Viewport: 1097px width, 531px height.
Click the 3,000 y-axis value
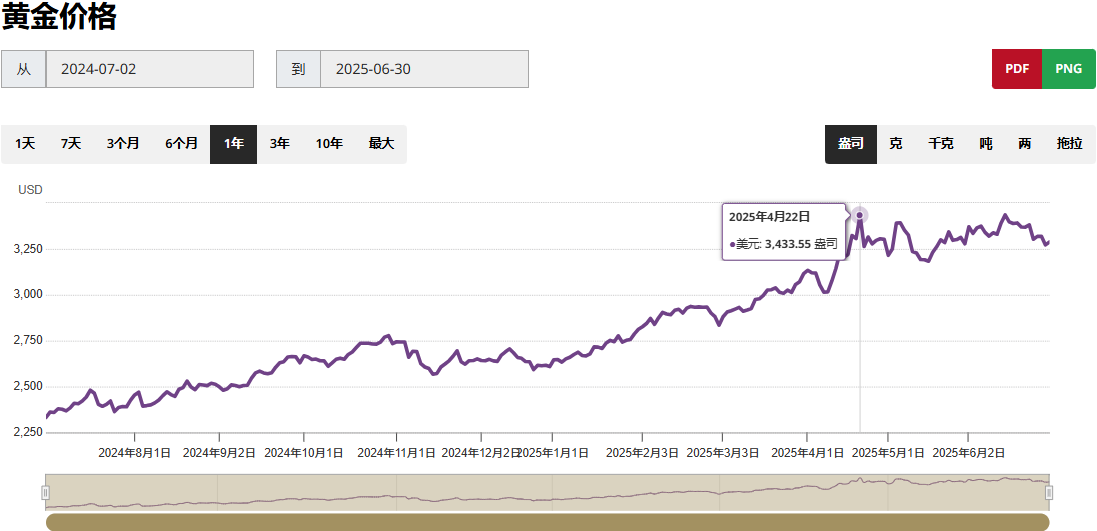[29, 295]
